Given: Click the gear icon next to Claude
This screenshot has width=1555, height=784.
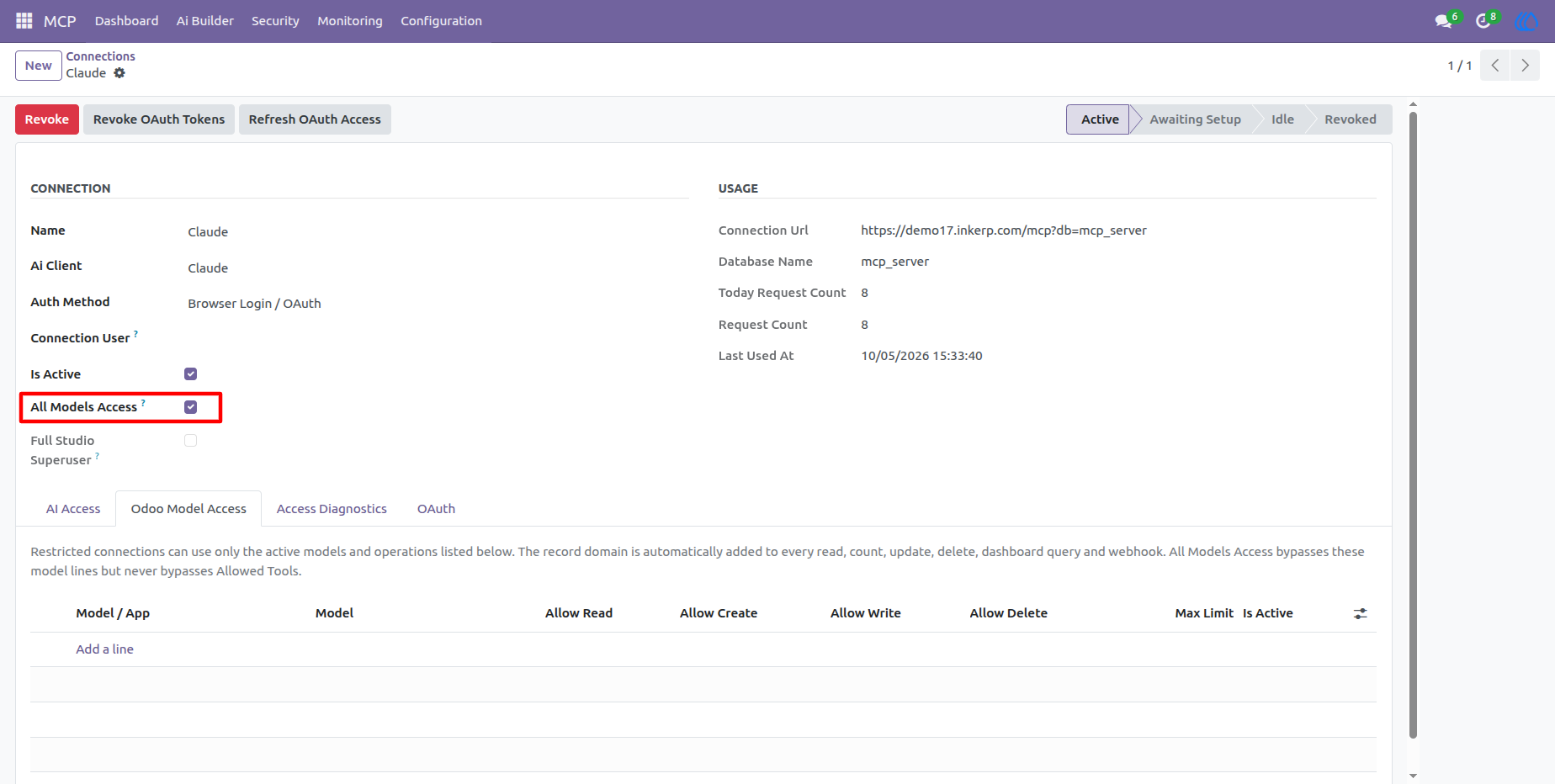Looking at the screenshot, I should (119, 73).
